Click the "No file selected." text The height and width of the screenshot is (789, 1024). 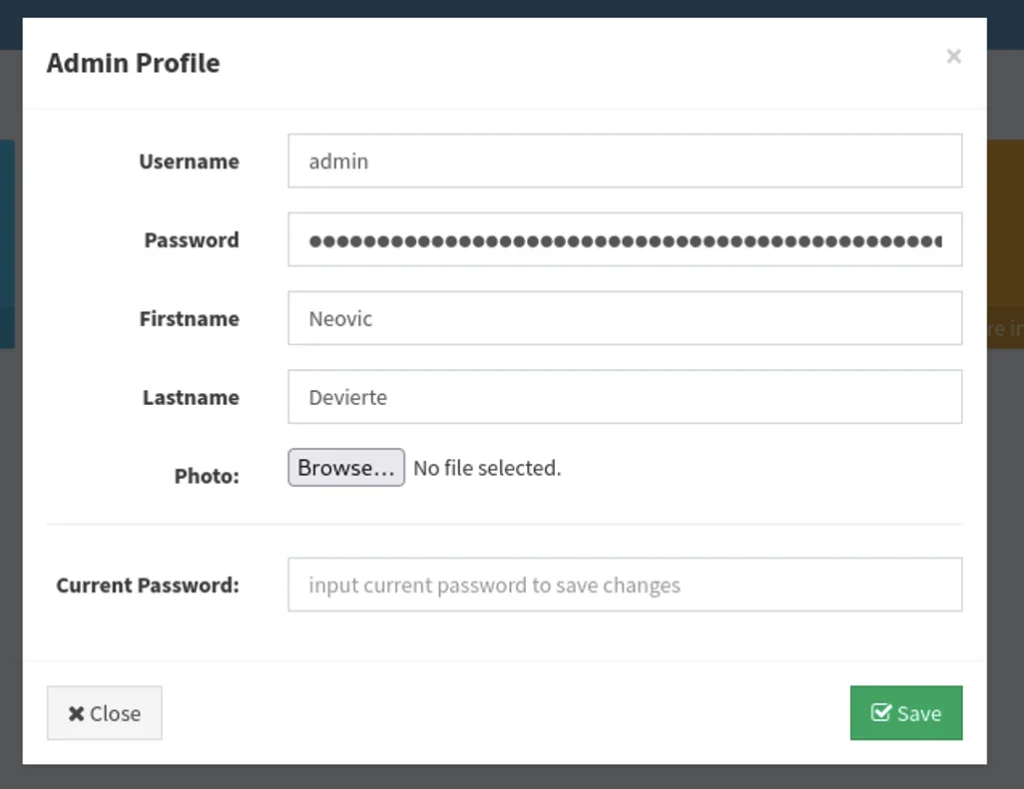[487, 468]
